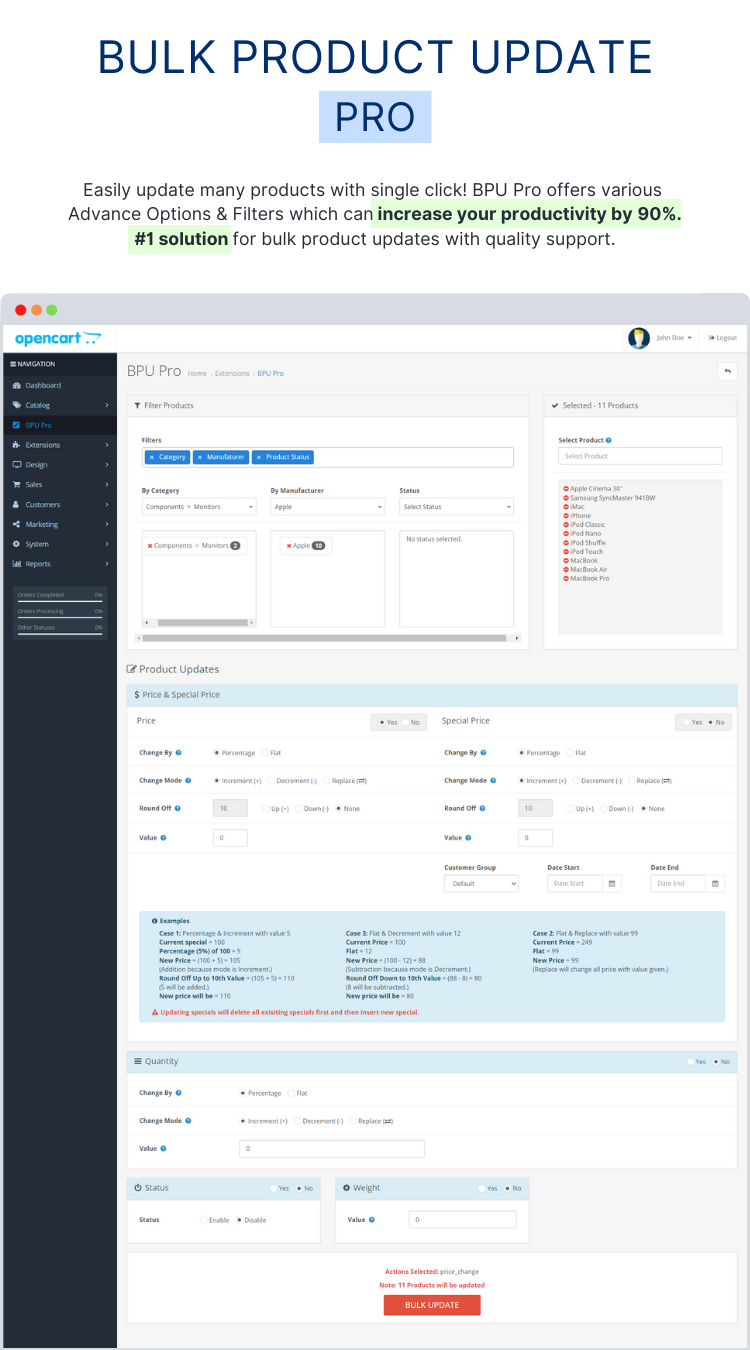This screenshot has height=1350, width=750.
Task: Remove iPod Touch from selected products
Action: 566,551
